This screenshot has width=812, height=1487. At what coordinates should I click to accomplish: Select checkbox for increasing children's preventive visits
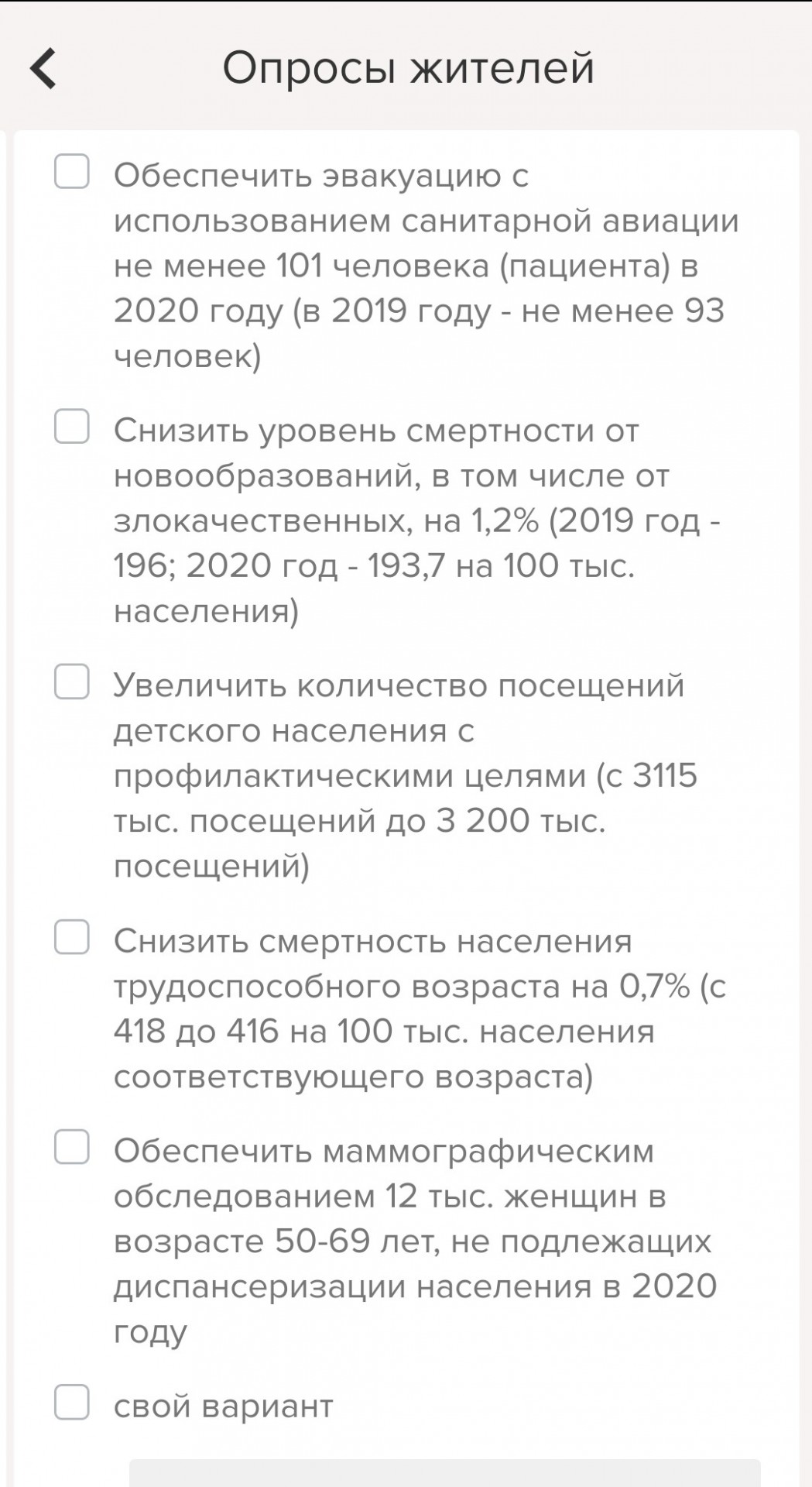71,682
